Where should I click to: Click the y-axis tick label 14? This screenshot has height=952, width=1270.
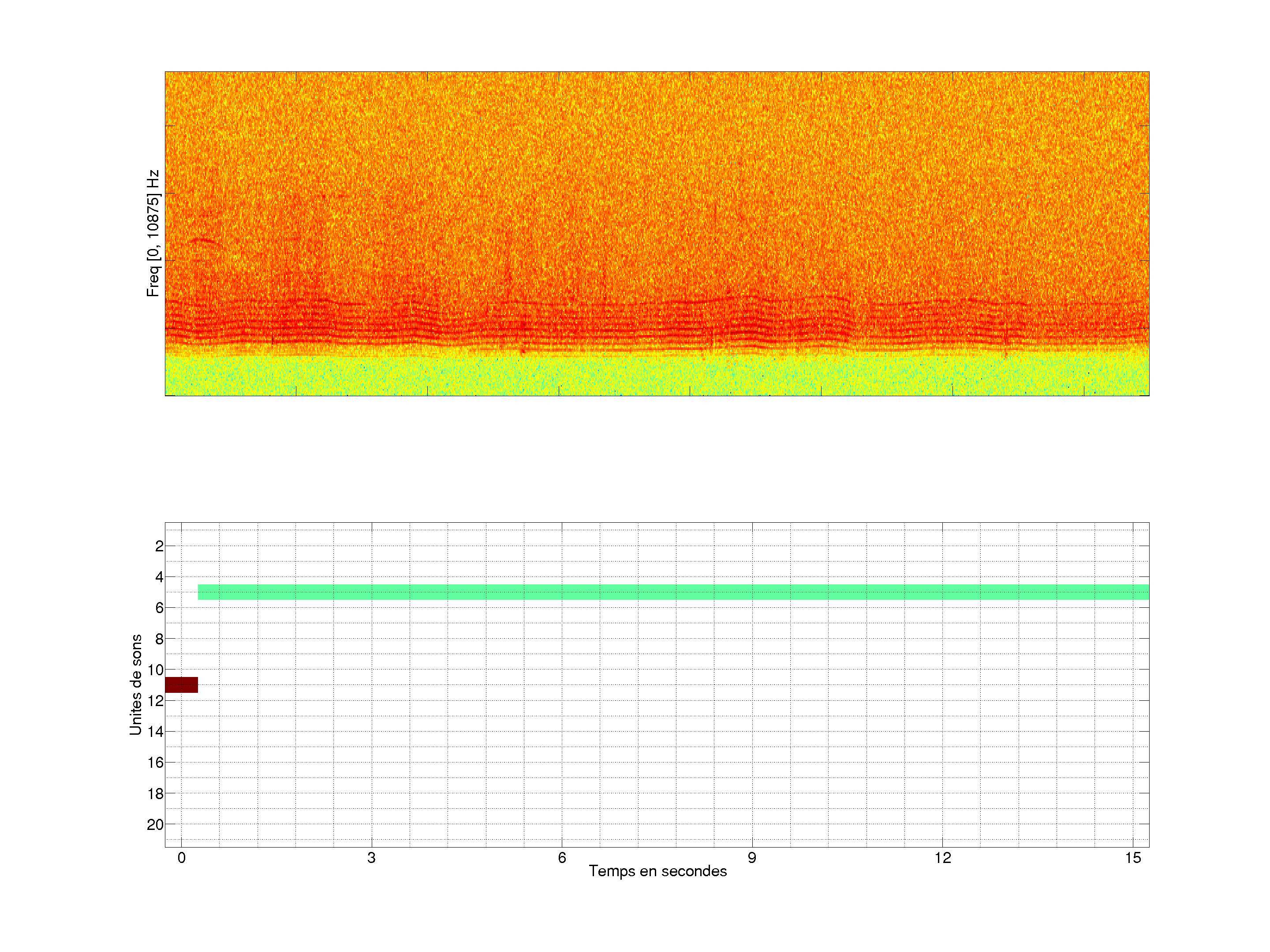156,732
